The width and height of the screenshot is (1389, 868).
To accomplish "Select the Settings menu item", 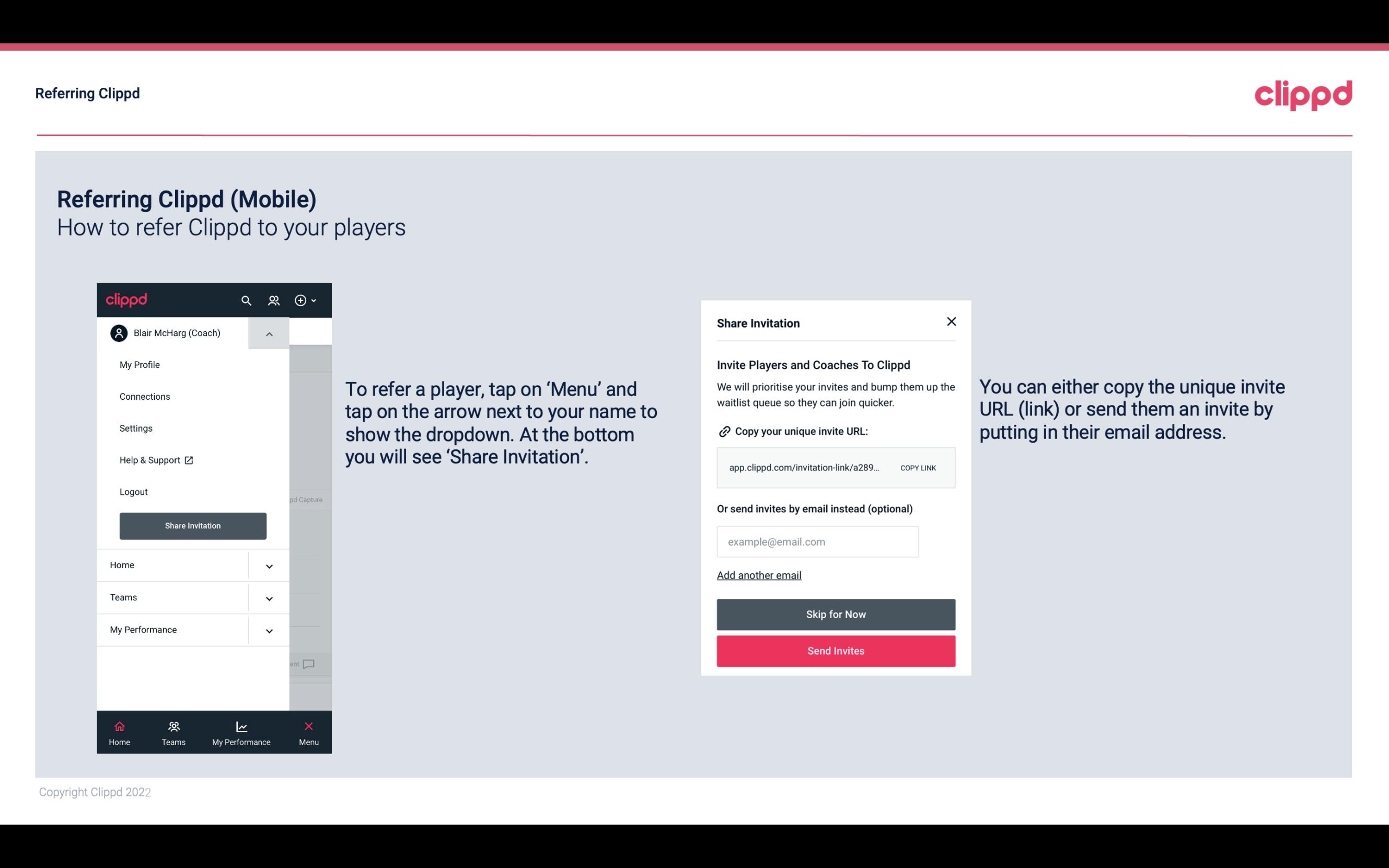I will pyautogui.click(x=135, y=428).
